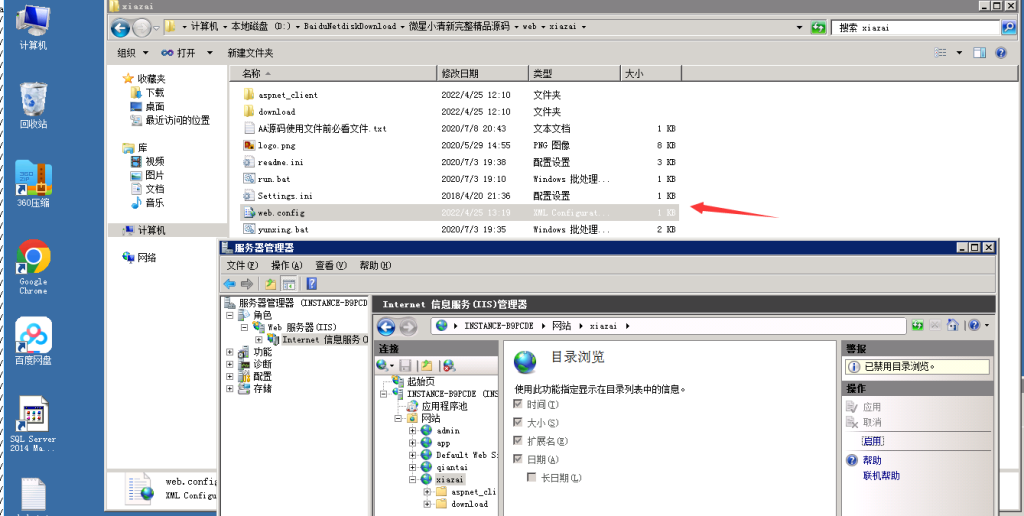Viewport: 1024px width, 516px height.
Task: Open the 360 Zip desktop shortcut
Action: click(x=33, y=184)
